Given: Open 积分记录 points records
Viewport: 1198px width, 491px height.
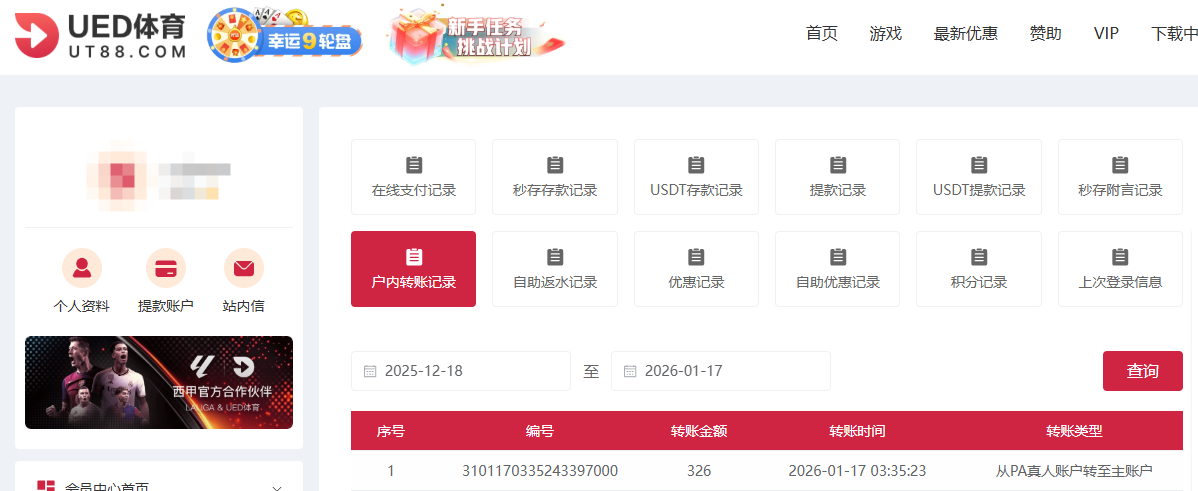Looking at the screenshot, I should [978, 269].
